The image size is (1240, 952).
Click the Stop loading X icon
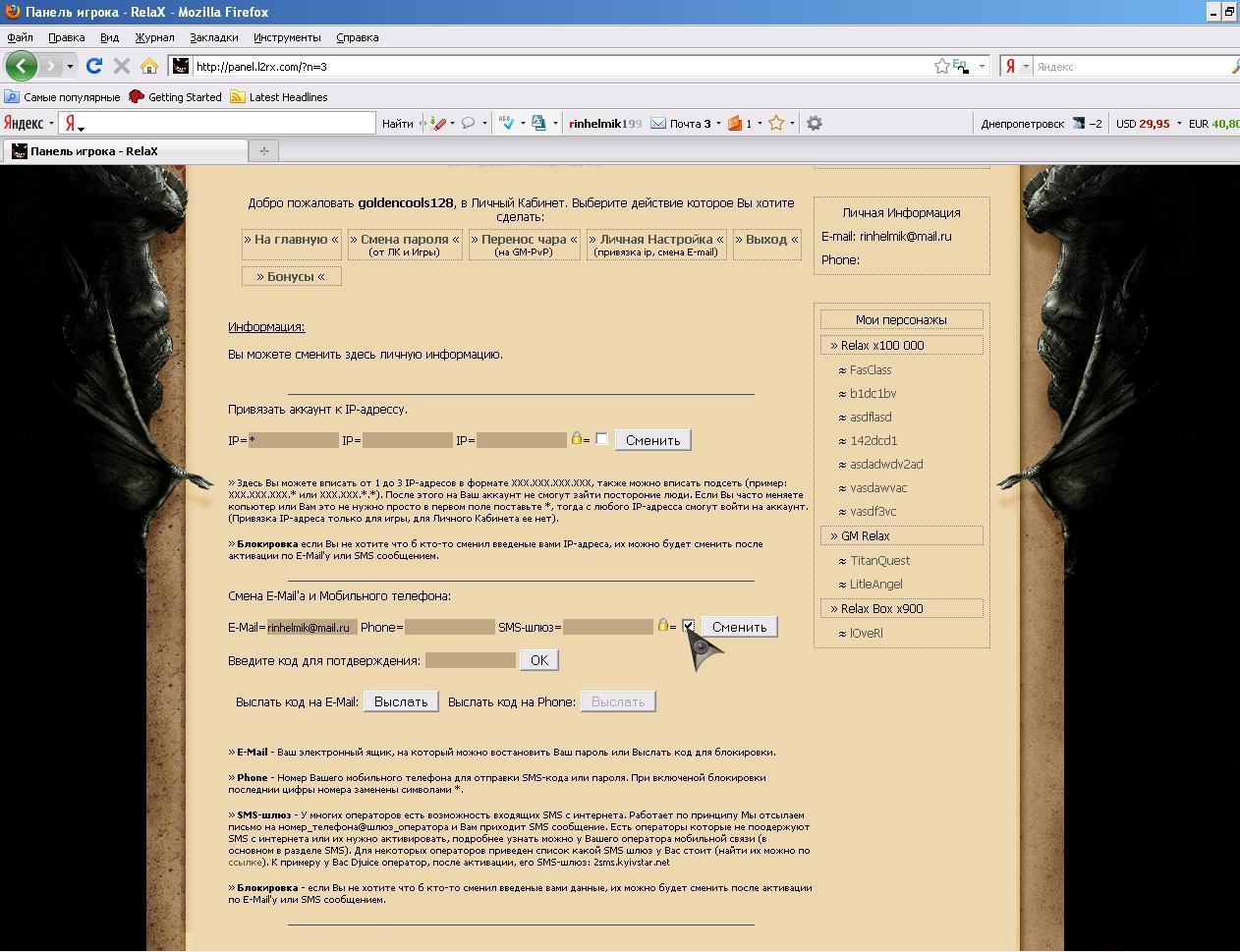pyautogui.click(x=122, y=66)
